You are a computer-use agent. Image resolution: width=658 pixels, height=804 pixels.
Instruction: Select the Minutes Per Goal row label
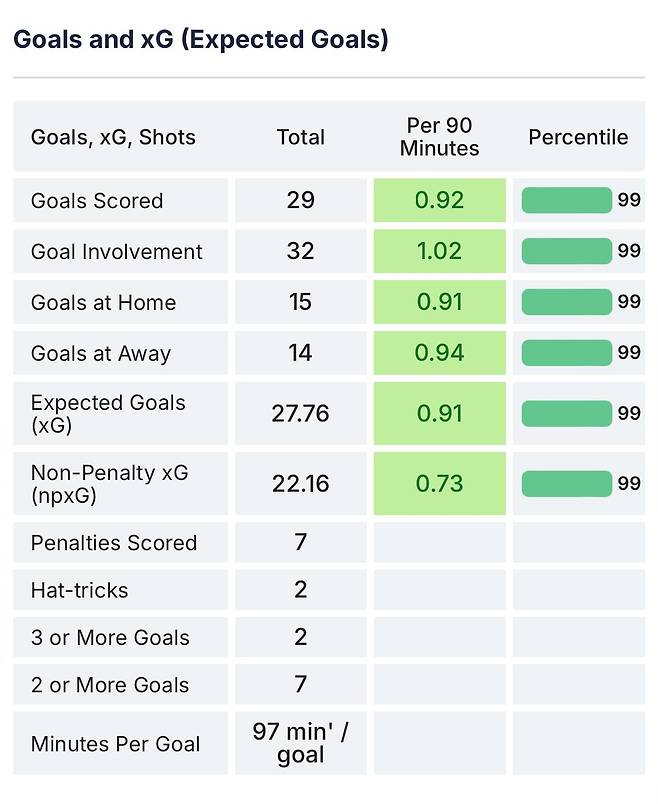(115, 744)
